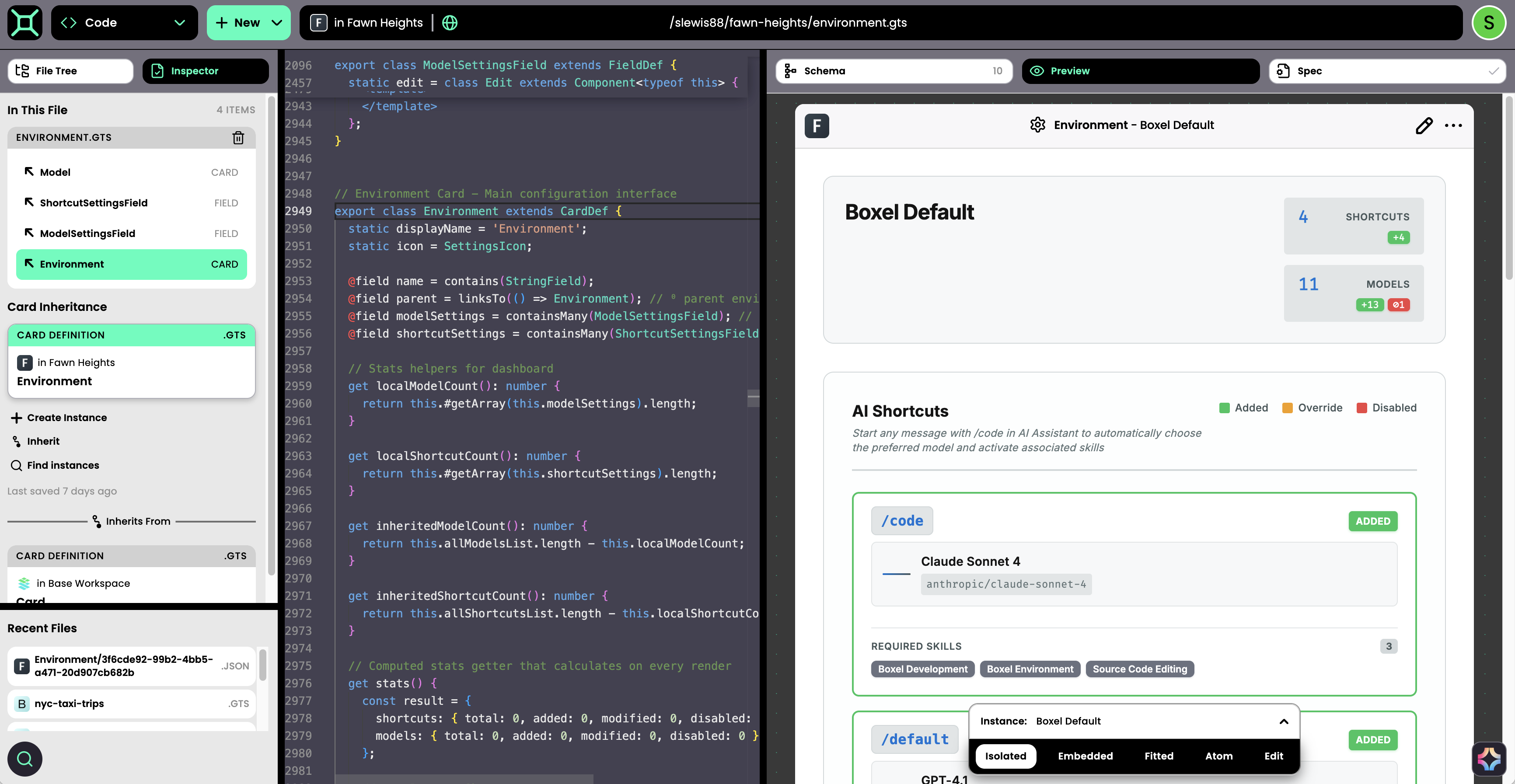1515x784 pixels.
Task: Select the Edit format
Action: coord(1274,756)
